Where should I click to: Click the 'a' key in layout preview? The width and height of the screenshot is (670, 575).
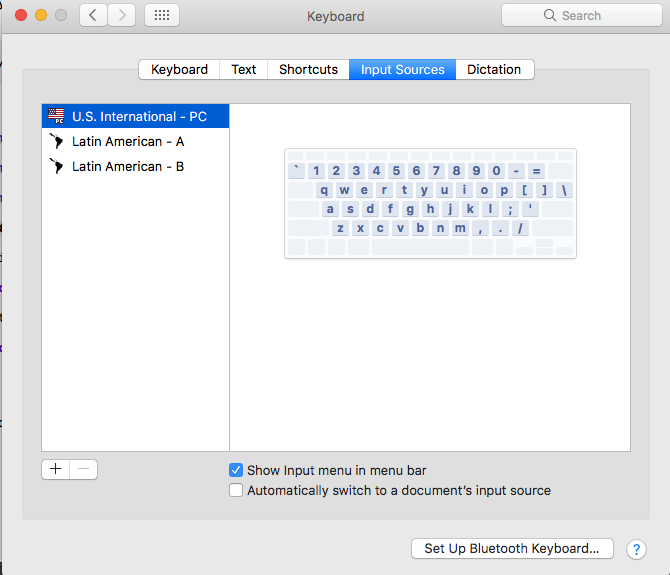pyautogui.click(x=330, y=209)
